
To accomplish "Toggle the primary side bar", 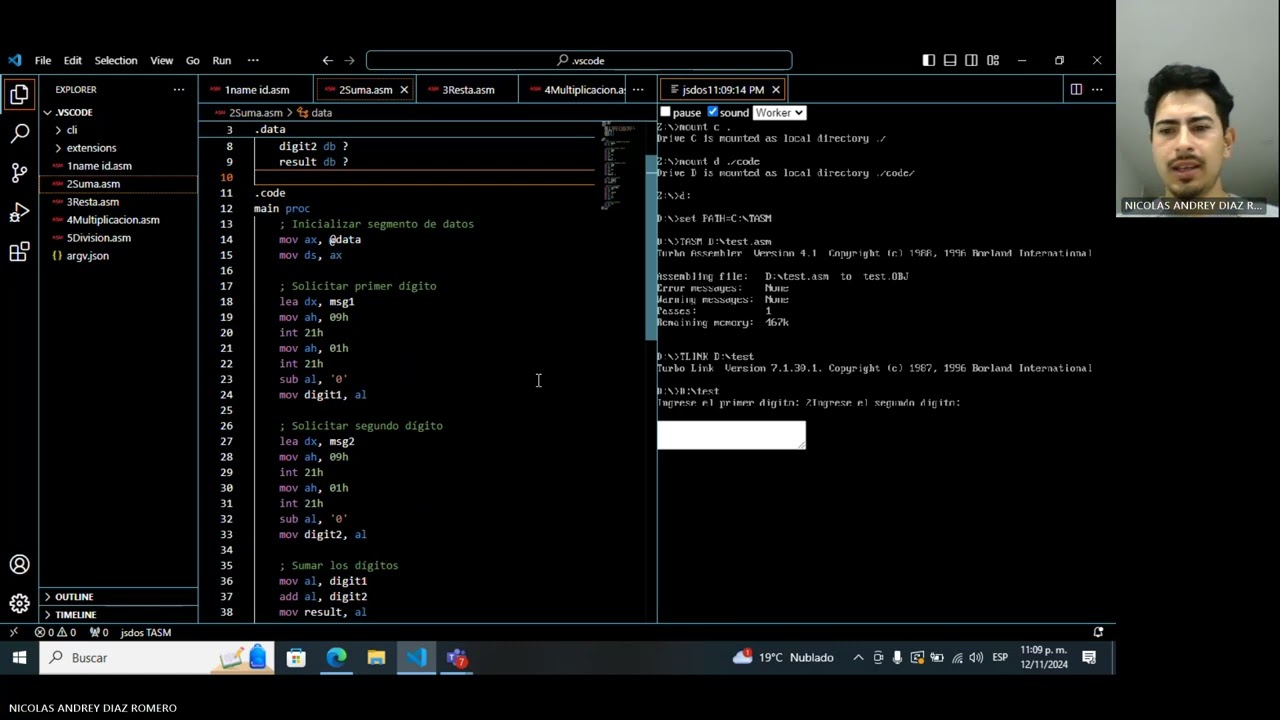I will pyautogui.click(x=929, y=60).
